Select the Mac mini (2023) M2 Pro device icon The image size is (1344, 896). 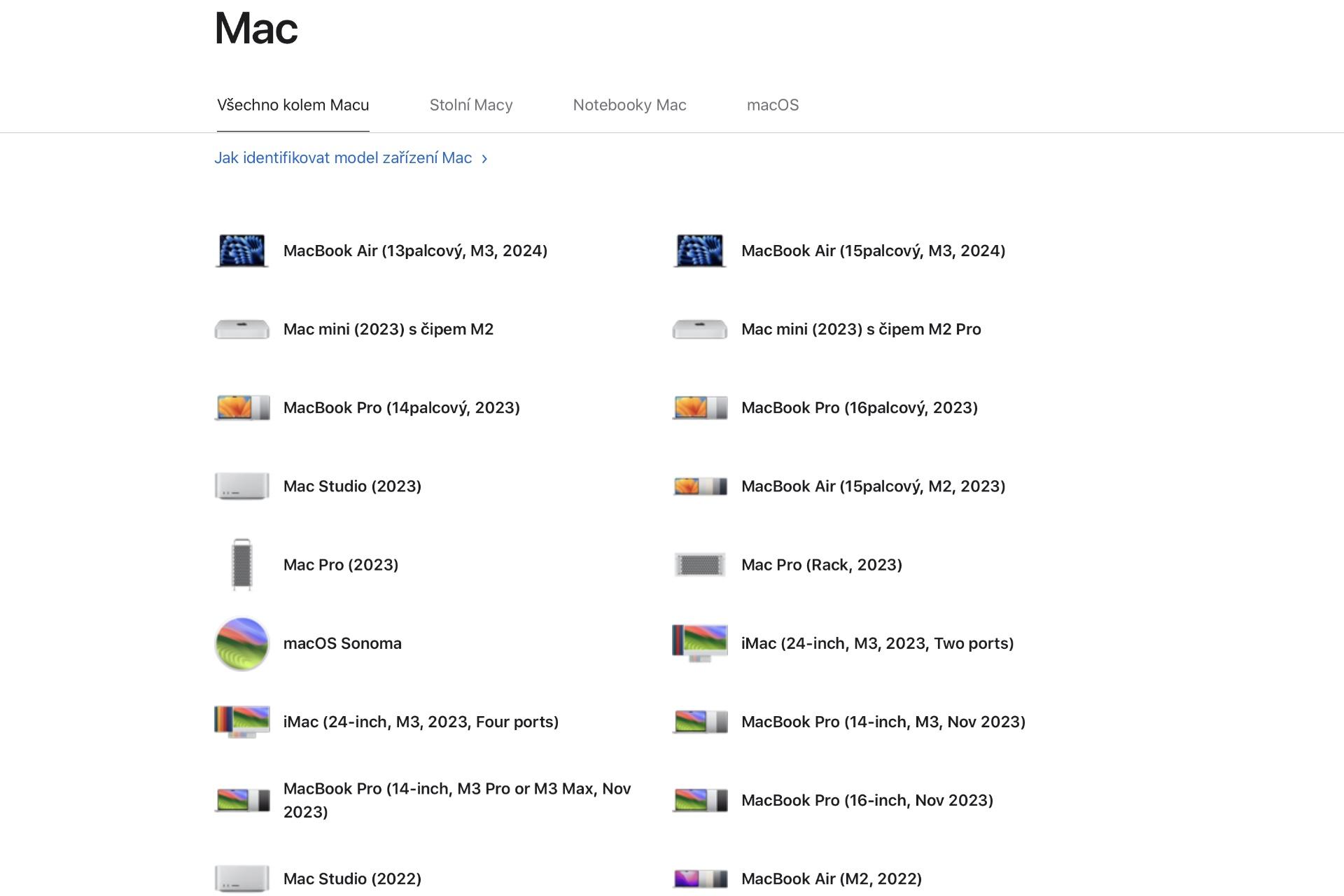[x=699, y=329]
